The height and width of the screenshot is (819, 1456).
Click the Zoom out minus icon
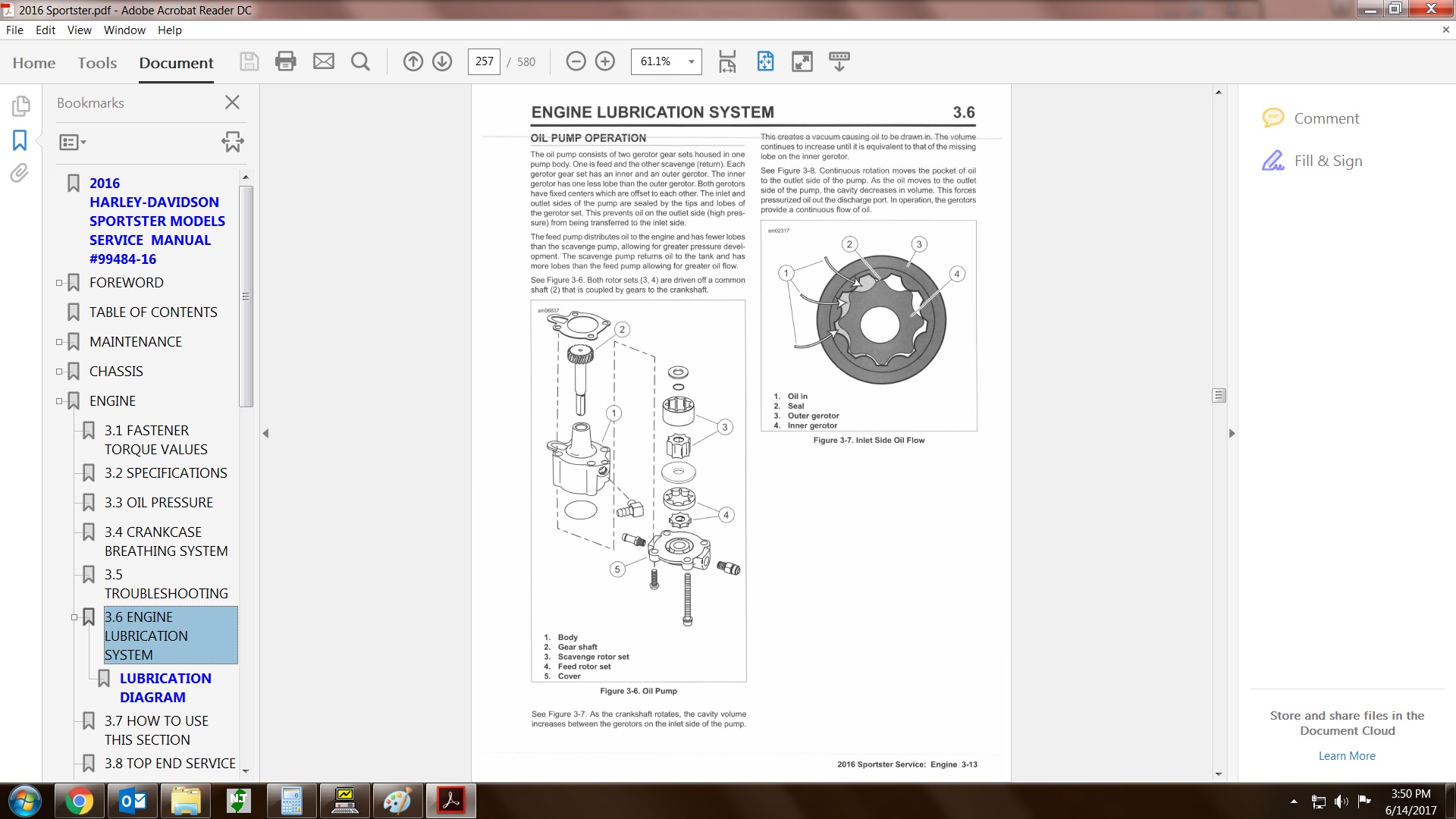click(x=576, y=61)
